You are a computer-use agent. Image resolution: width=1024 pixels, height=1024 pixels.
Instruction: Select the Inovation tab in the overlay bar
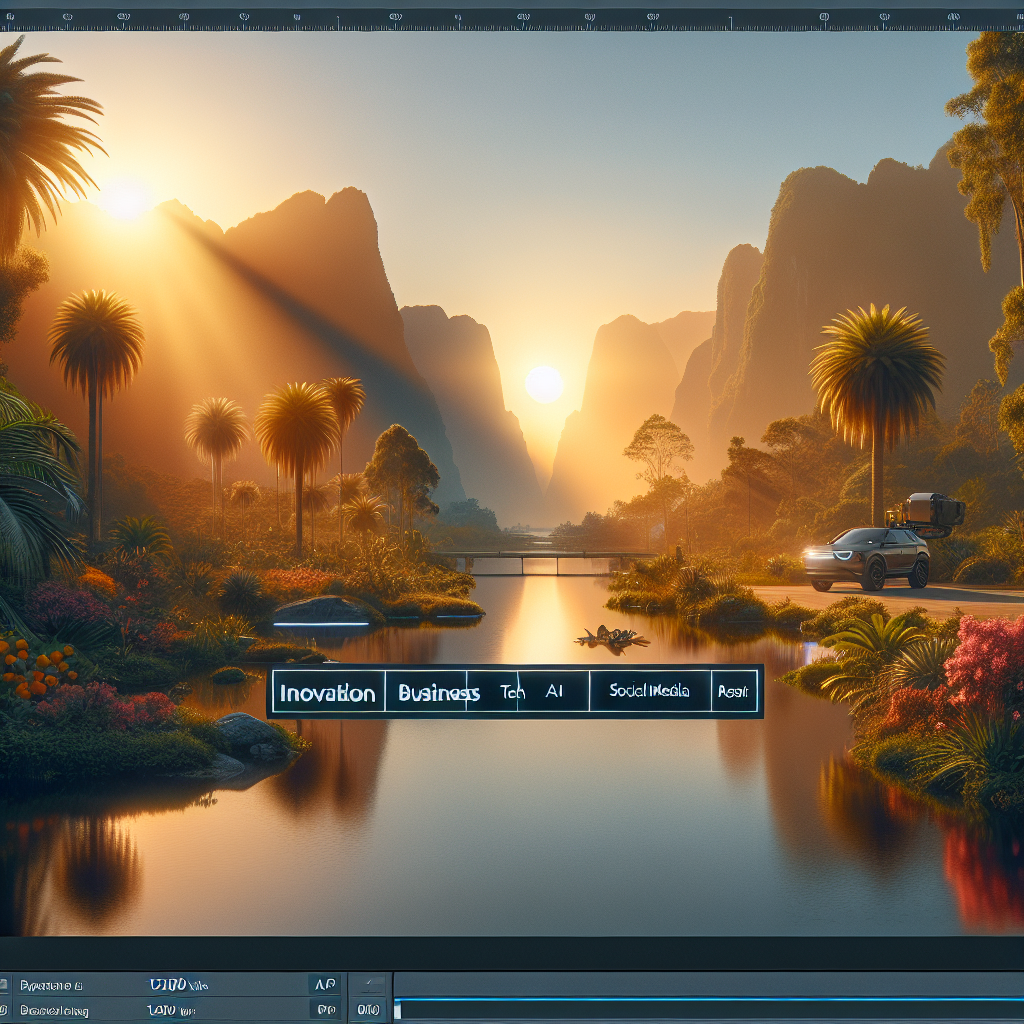327,692
